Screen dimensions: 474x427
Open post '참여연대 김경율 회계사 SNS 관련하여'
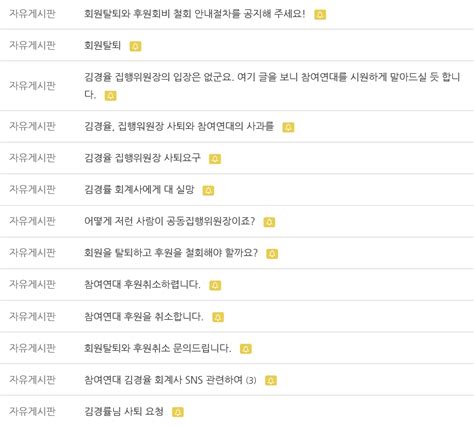163,380
